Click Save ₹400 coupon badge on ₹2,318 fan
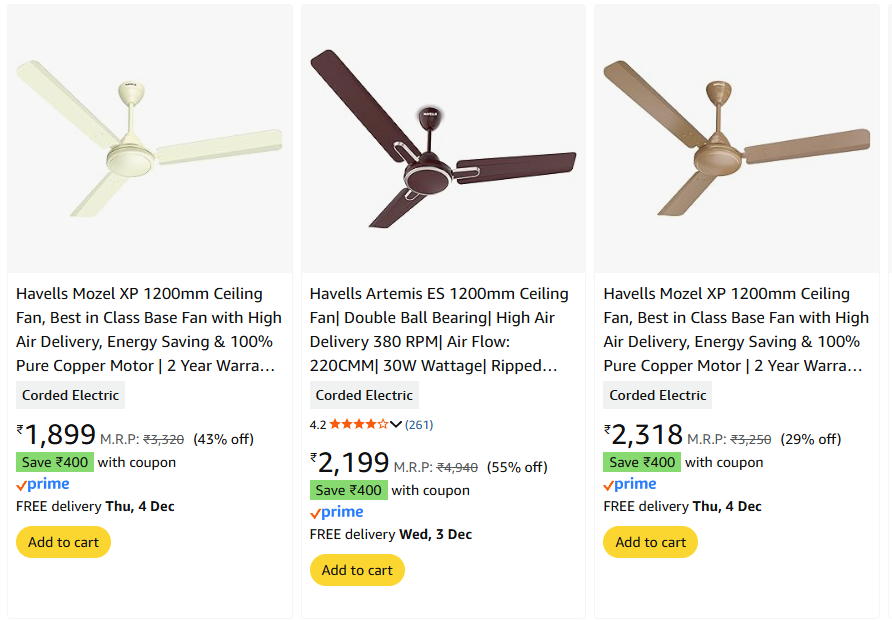 pos(642,462)
